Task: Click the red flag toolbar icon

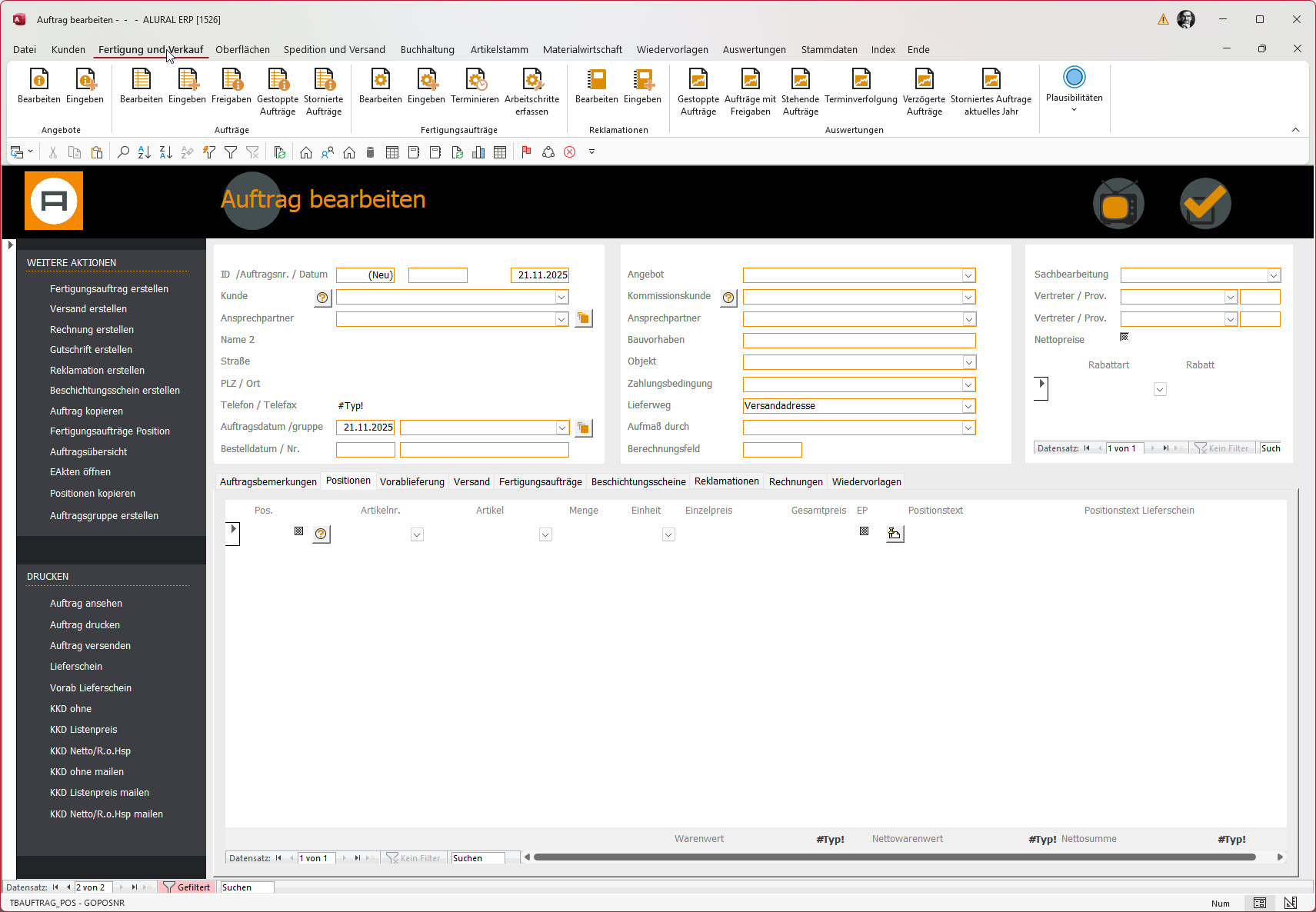Action: (526, 152)
